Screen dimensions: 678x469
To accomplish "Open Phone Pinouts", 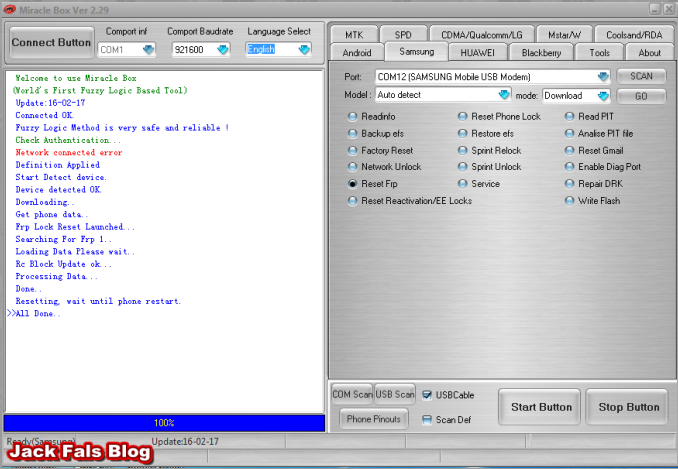I will (374, 419).
